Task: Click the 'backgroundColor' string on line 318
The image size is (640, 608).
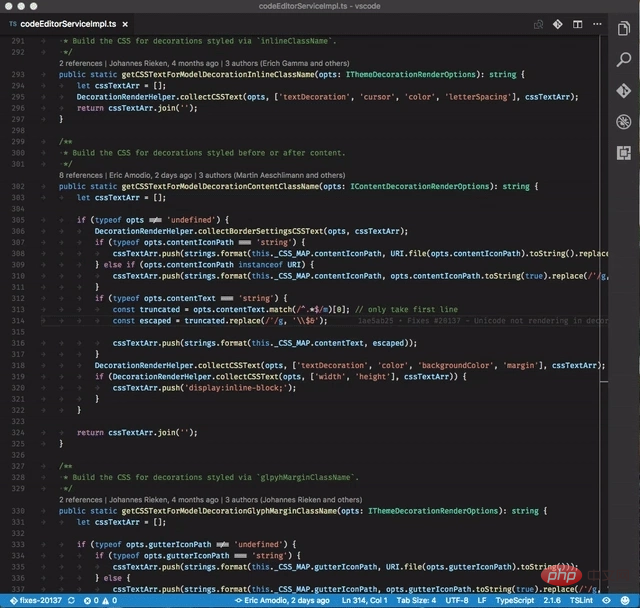Action: tap(453, 366)
